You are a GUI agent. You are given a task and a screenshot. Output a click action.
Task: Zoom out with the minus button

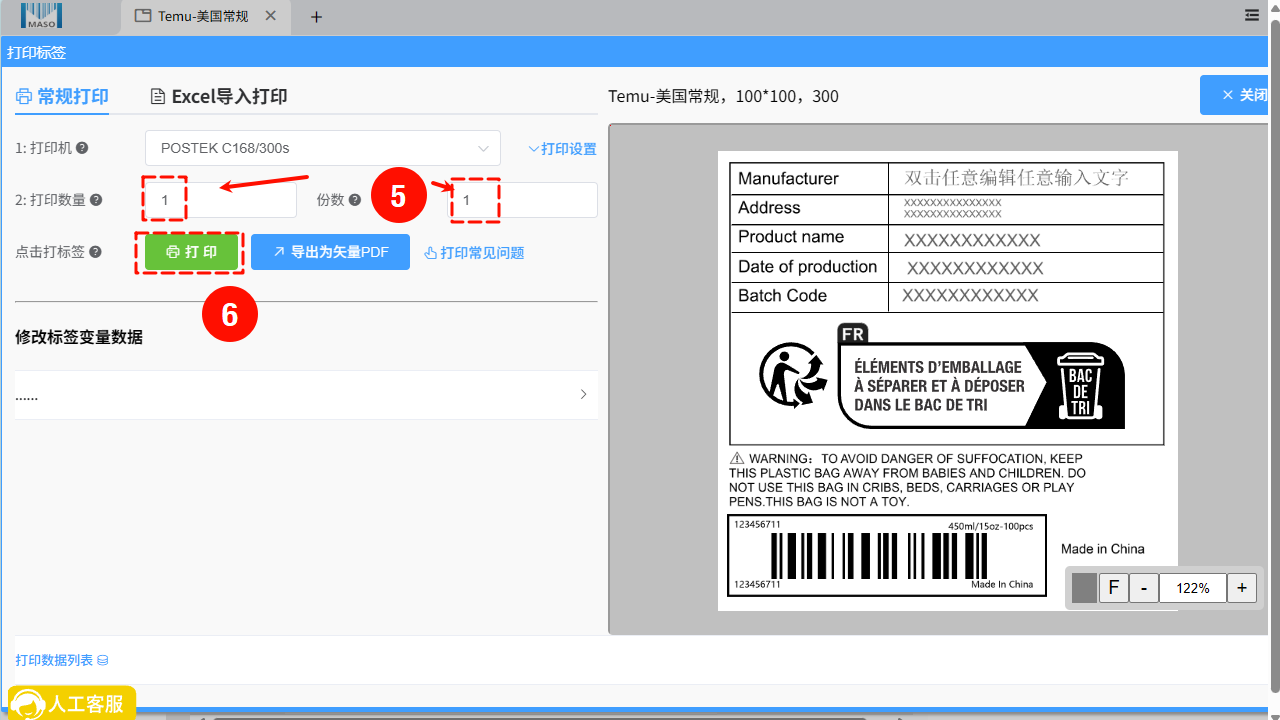[x=1143, y=588]
